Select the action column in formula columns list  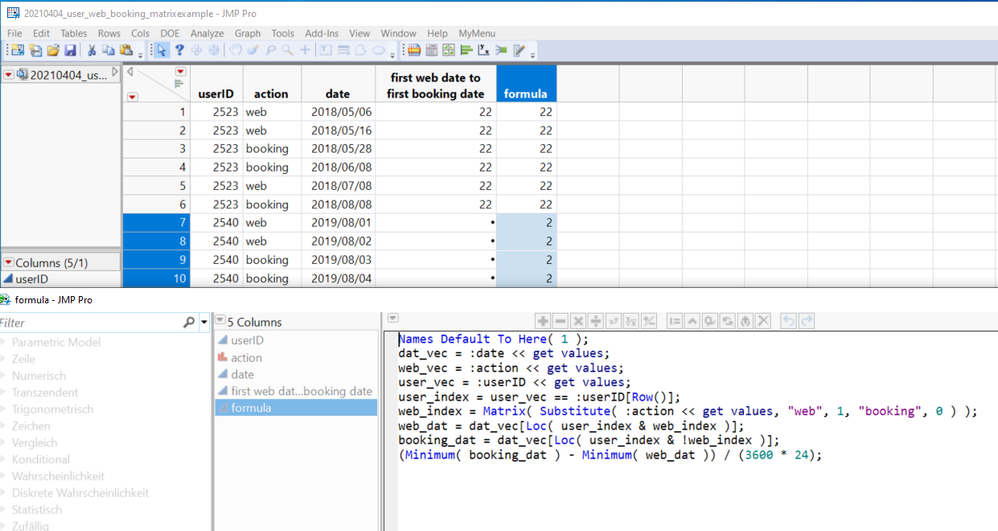coord(246,357)
